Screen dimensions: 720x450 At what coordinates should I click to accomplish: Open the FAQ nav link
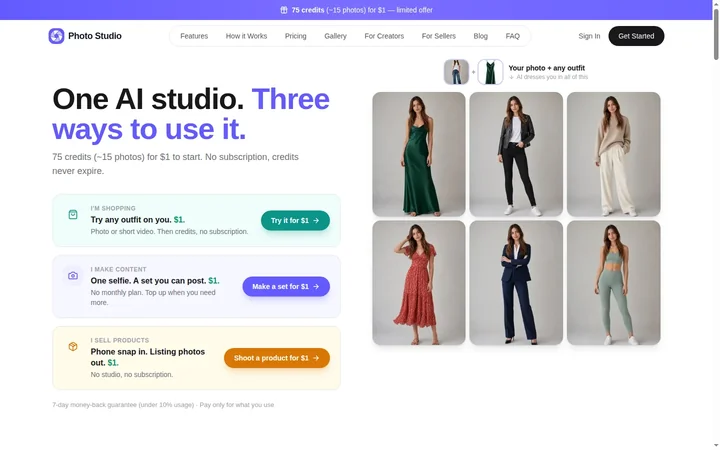[x=512, y=36]
